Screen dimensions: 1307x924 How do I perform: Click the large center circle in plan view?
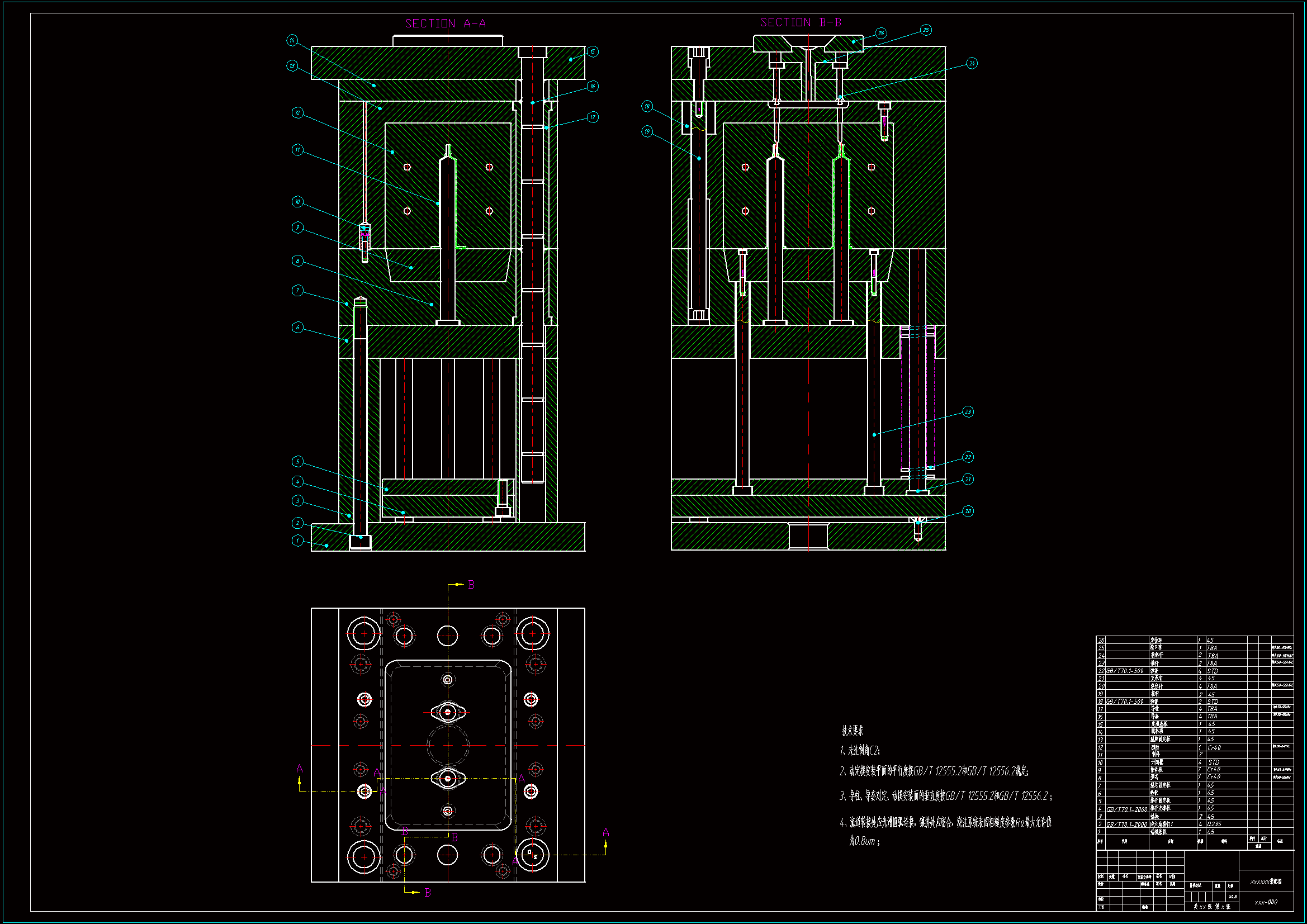448,745
